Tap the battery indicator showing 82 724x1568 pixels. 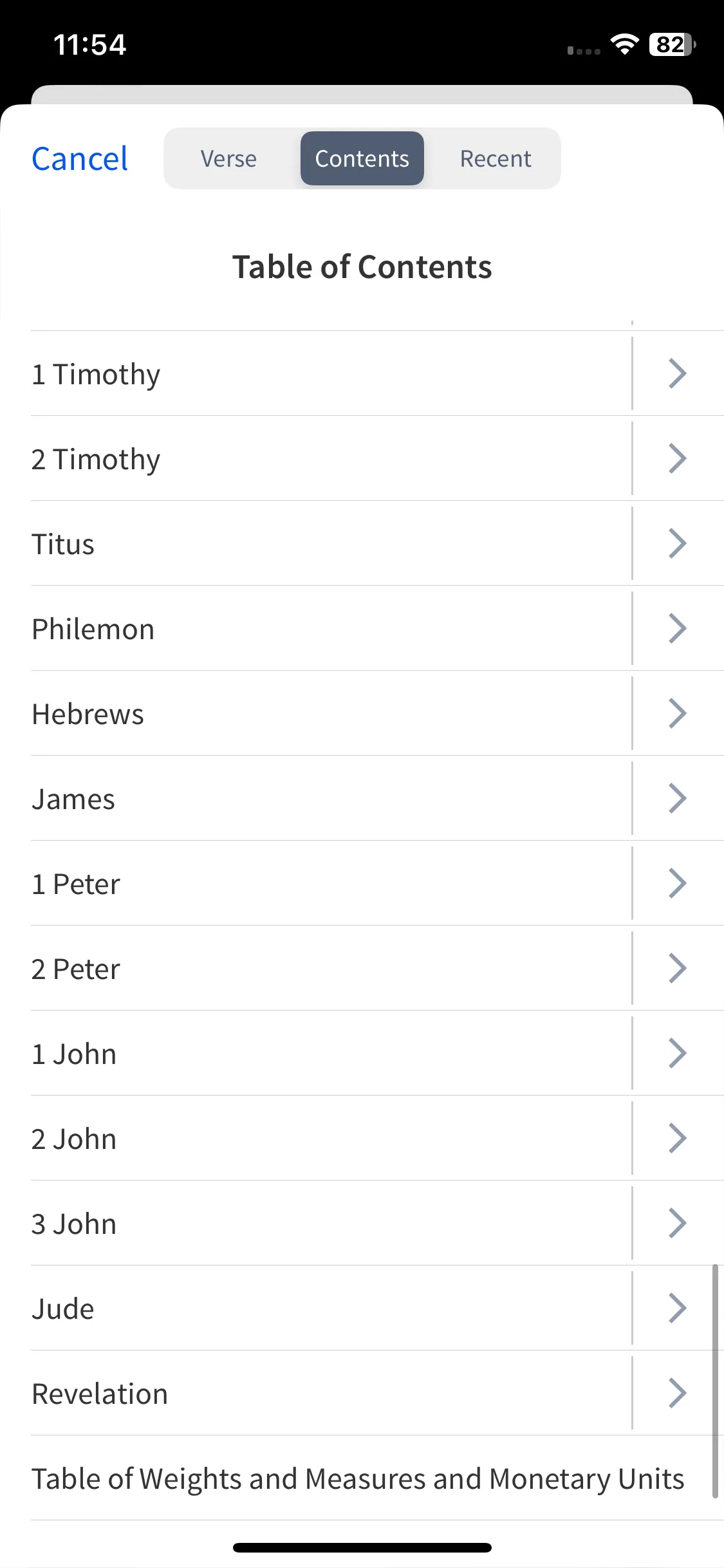pos(673,44)
